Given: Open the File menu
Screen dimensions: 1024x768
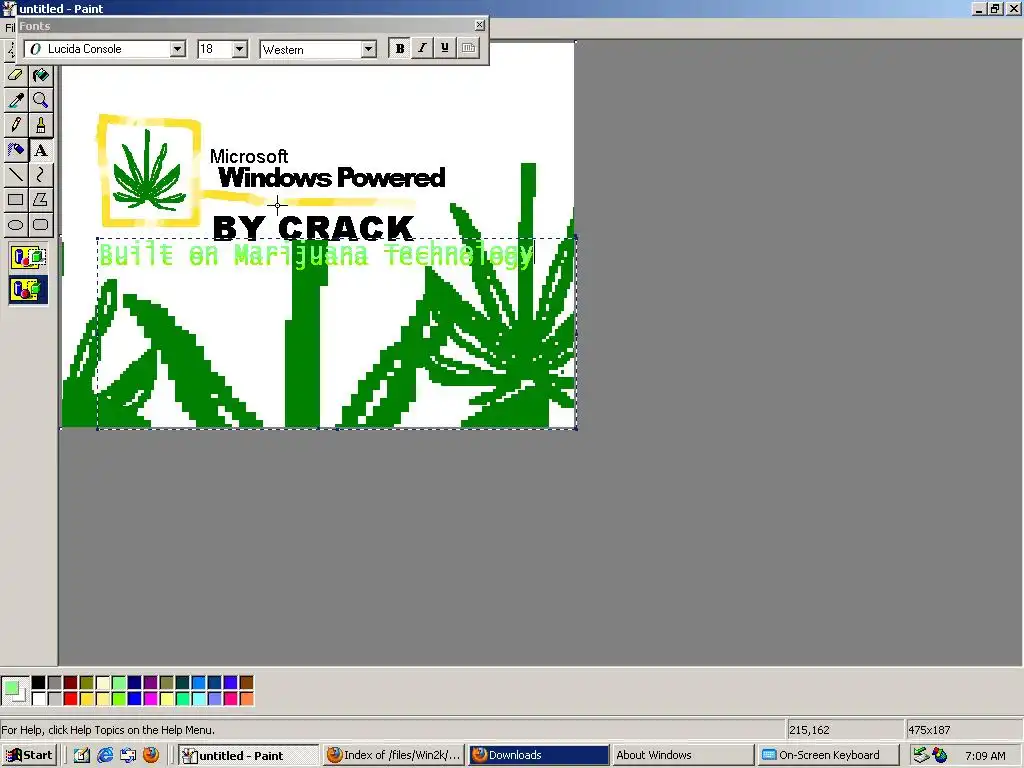Looking at the screenshot, I should 9,27.
